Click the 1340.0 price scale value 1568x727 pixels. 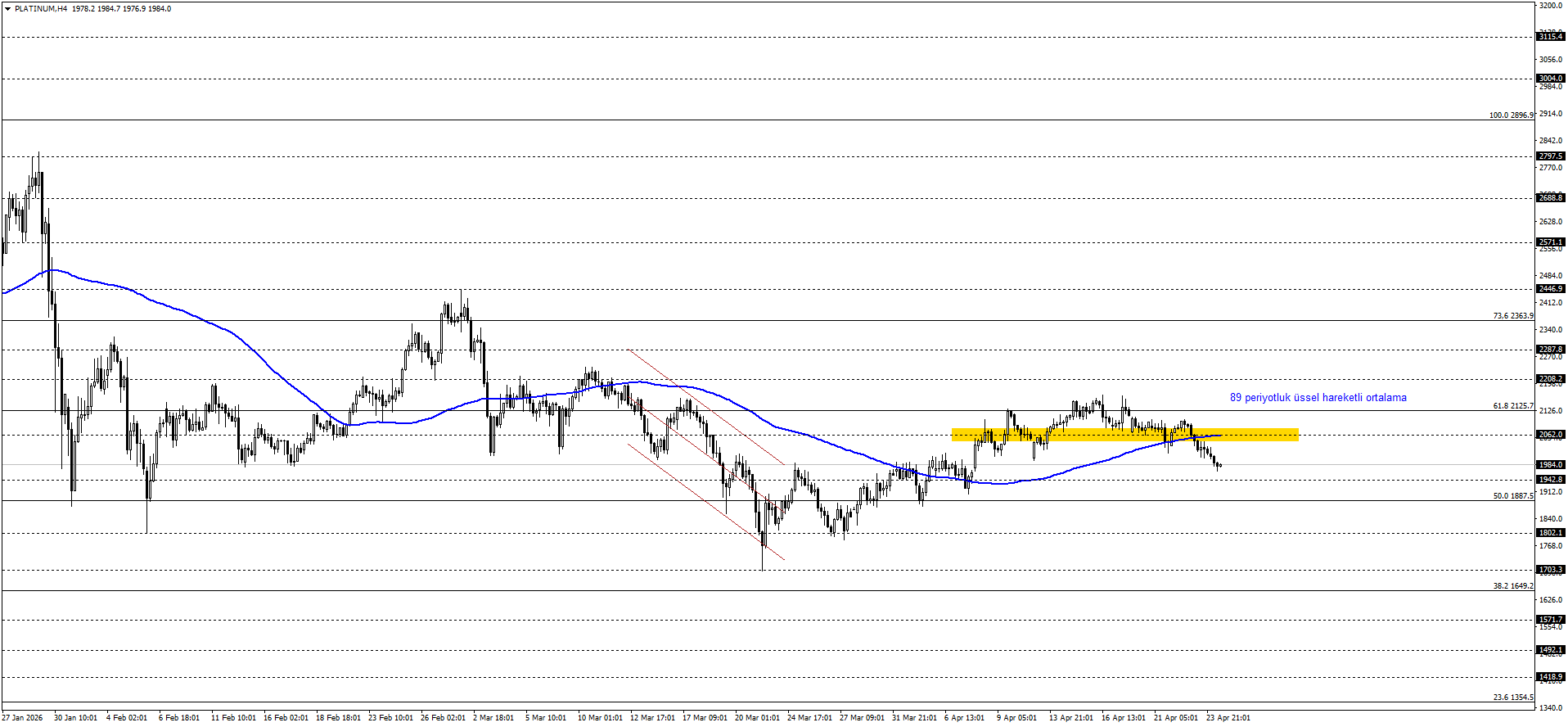coord(1551,708)
